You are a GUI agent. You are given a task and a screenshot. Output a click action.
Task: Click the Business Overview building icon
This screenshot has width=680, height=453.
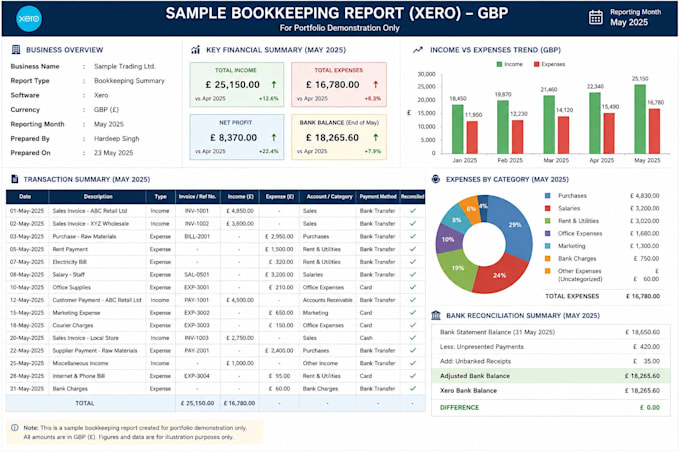pyautogui.click(x=16, y=49)
